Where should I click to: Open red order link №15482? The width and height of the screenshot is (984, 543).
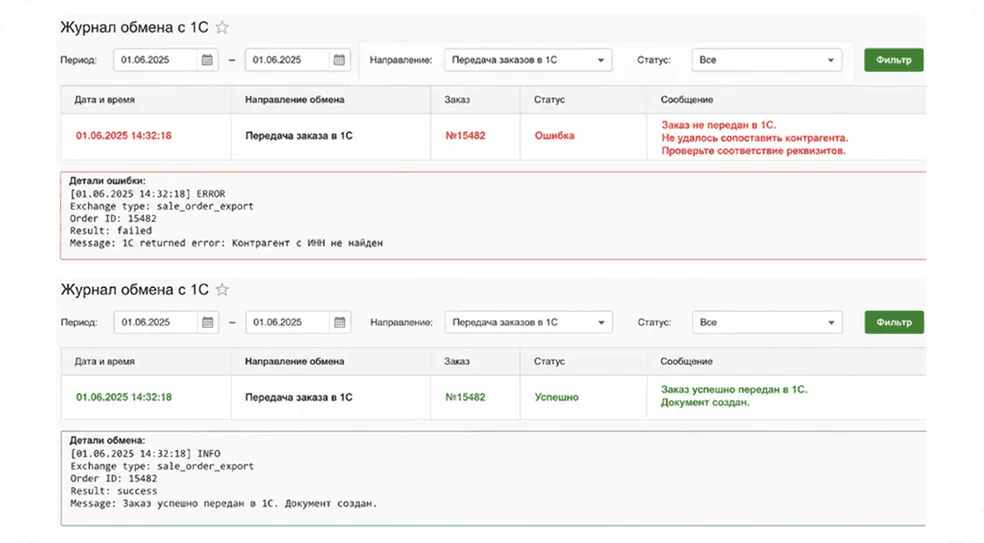(x=465, y=136)
